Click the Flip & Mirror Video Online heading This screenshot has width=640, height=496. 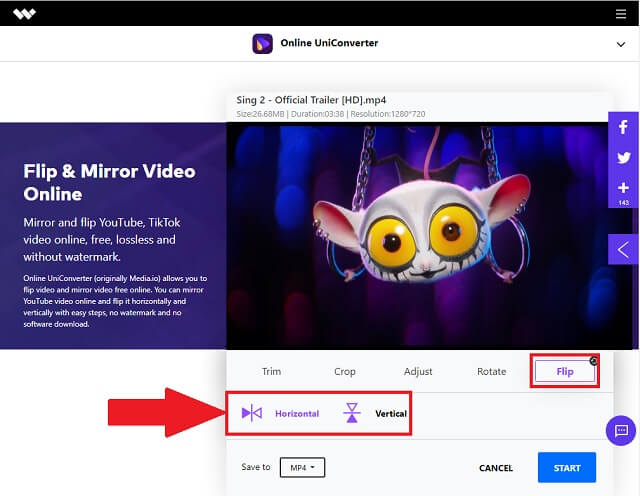tap(109, 182)
